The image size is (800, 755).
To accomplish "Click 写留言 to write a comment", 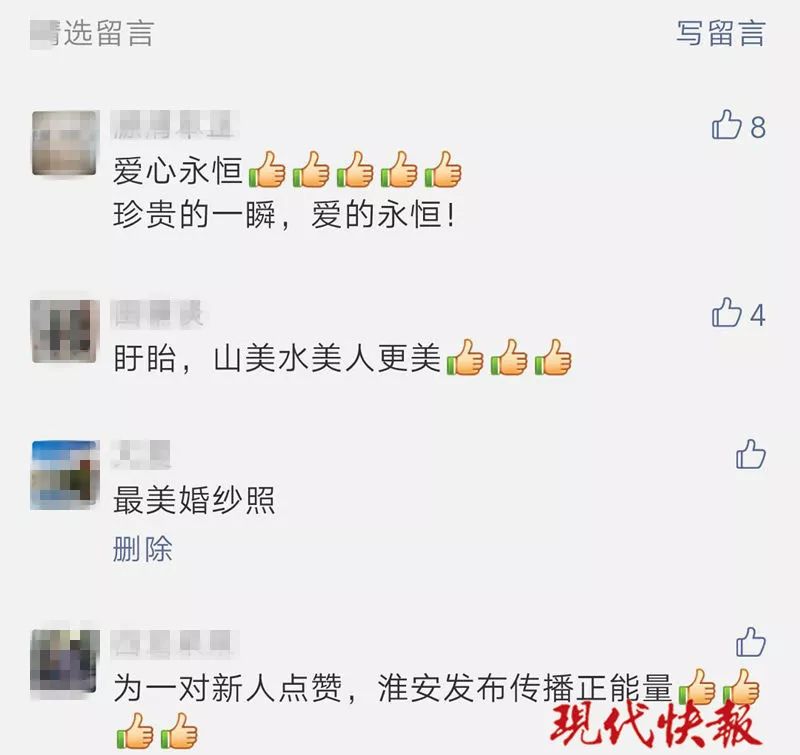I will coord(721,33).
